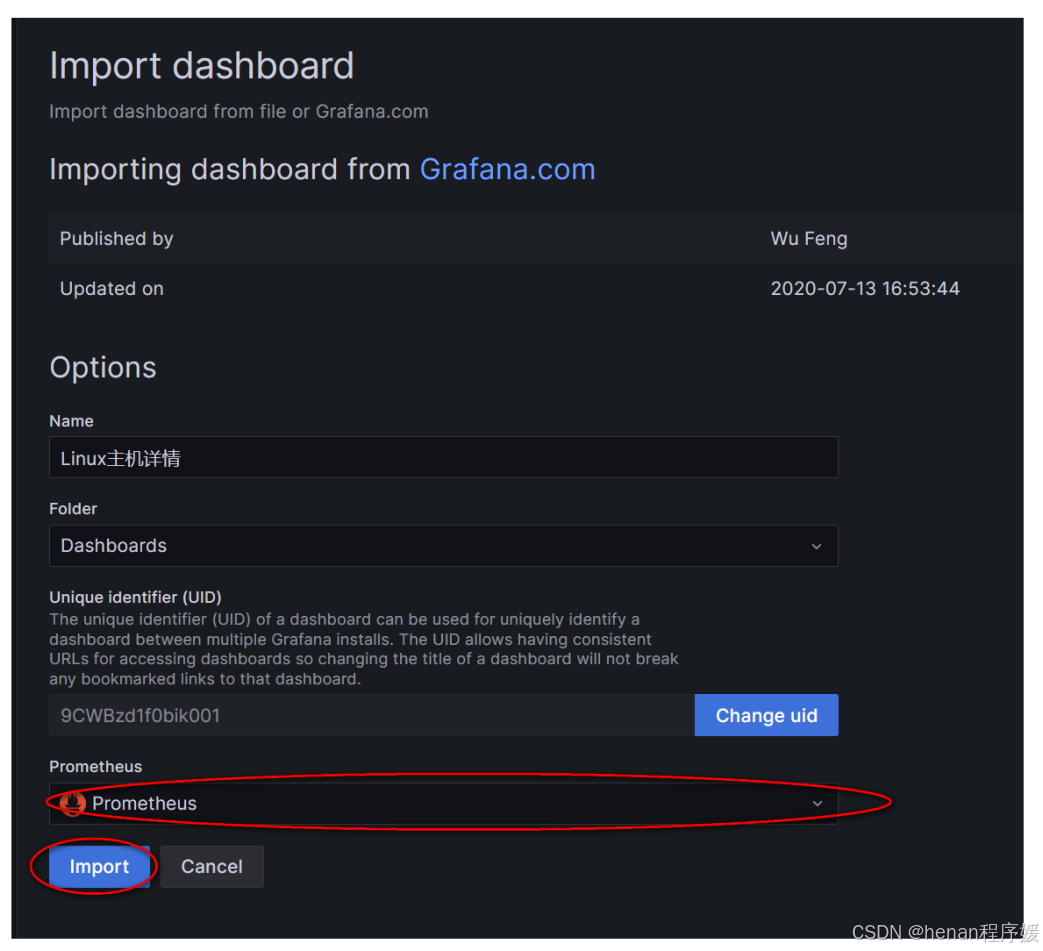Image resolution: width=1043 pixels, height=951 pixels.
Task: Expand the Folder dropdown chevron
Action: 816,546
